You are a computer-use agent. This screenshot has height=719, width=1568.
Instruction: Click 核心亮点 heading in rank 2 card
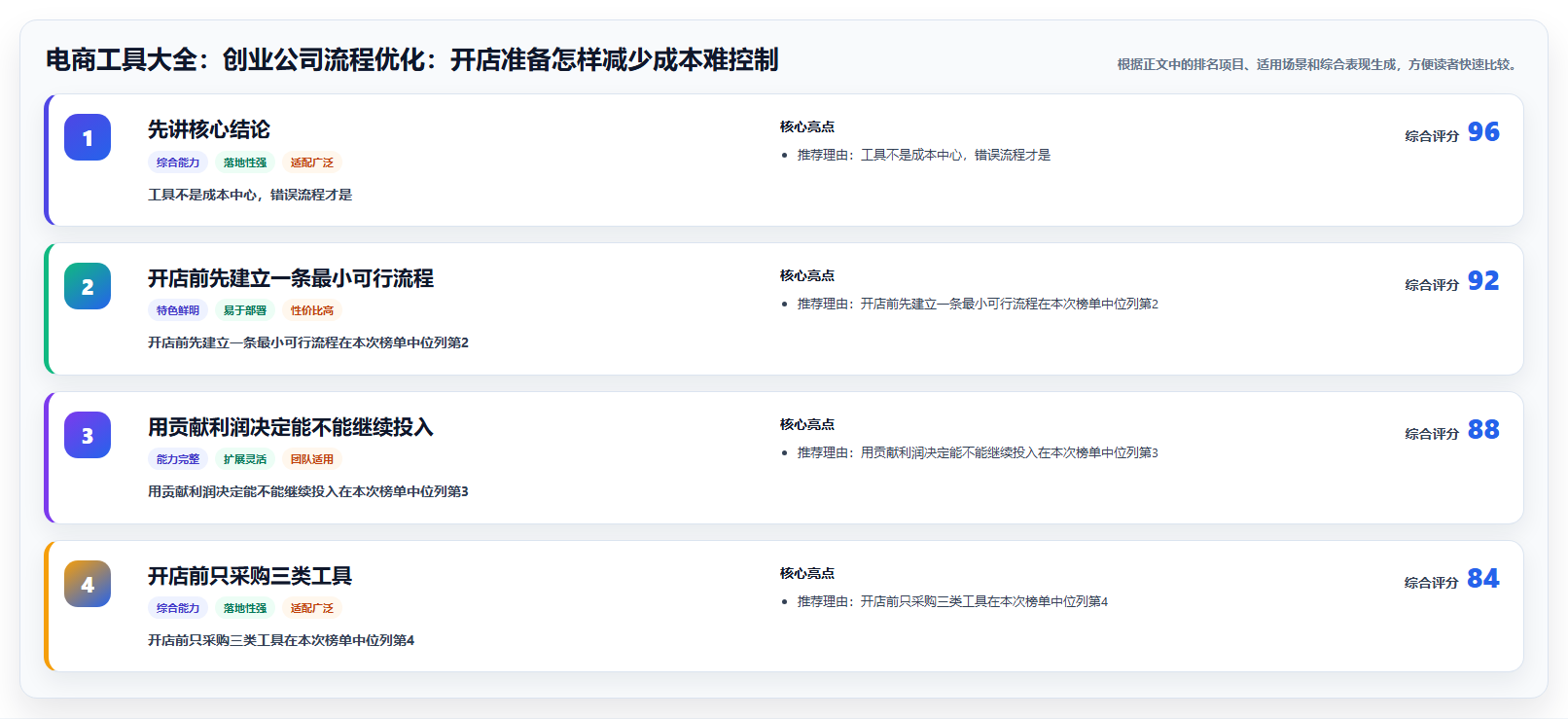pyautogui.click(x=807, y=275)
